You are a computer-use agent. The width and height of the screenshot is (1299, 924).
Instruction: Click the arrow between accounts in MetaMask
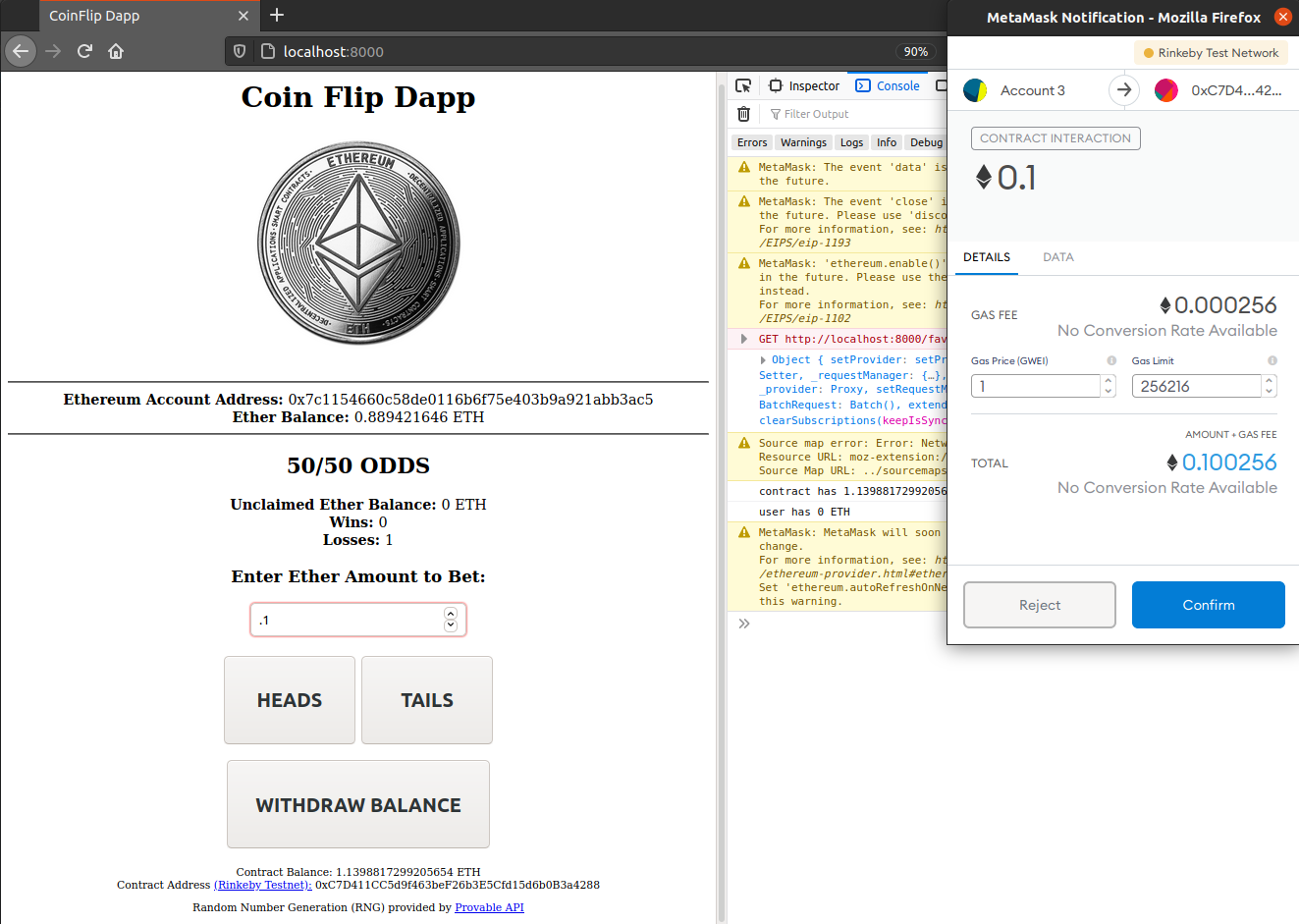tap(1123, 90)
